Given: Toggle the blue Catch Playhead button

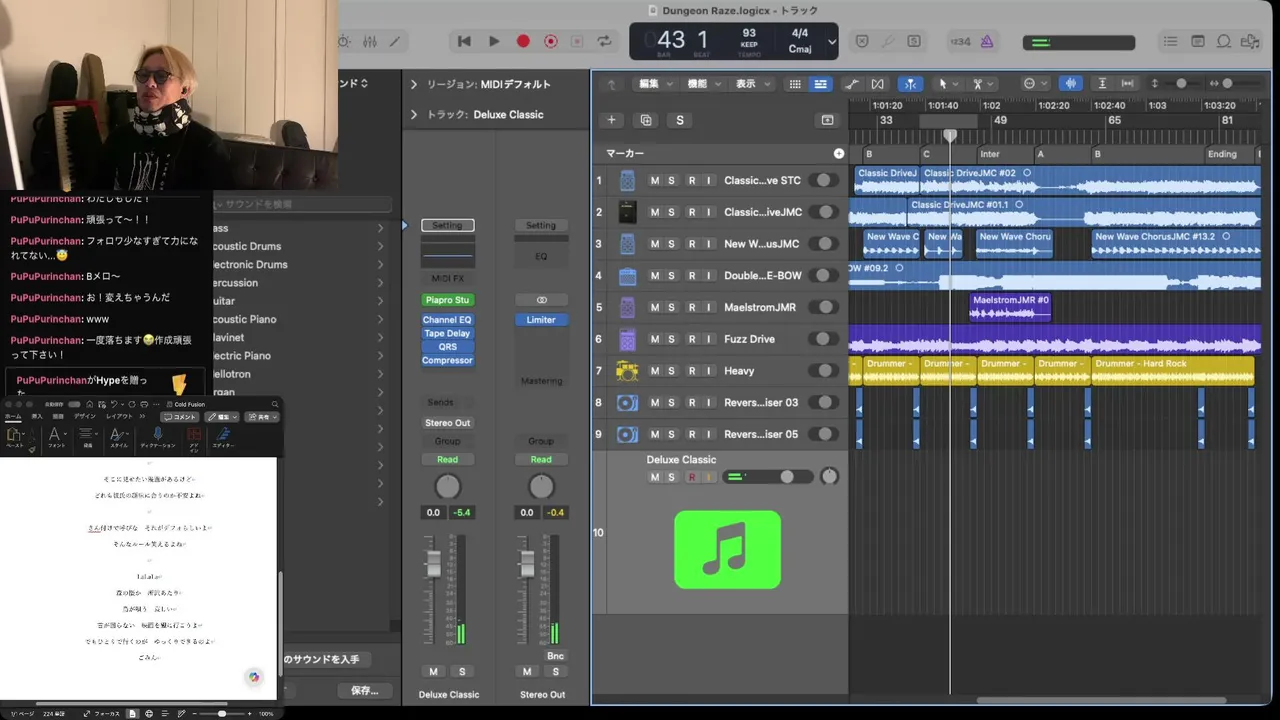Looking at the screenshot, I should pyautogui.click(x=910, y=84).
